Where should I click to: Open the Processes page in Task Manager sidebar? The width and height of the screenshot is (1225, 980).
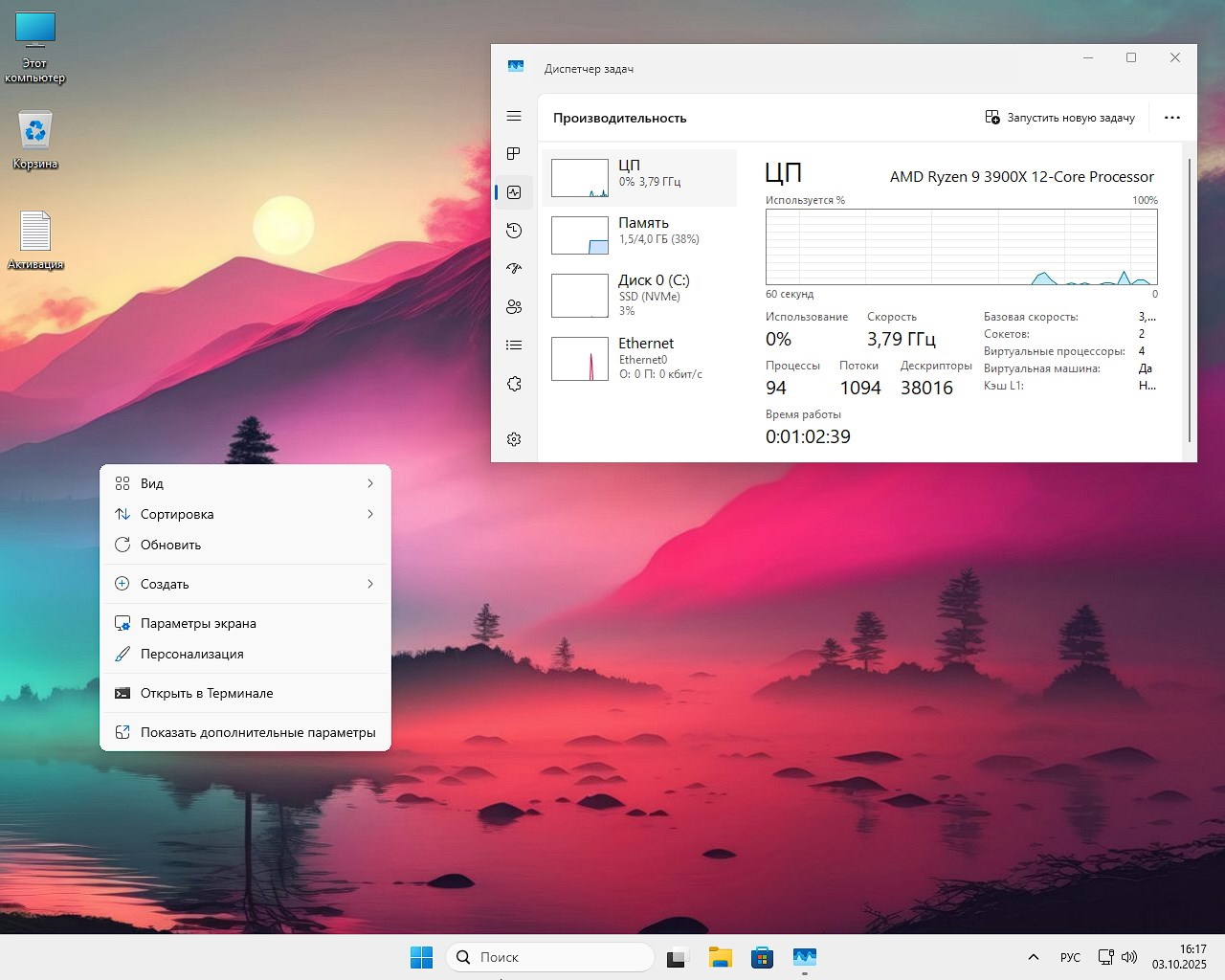click(x=514, y=154)
